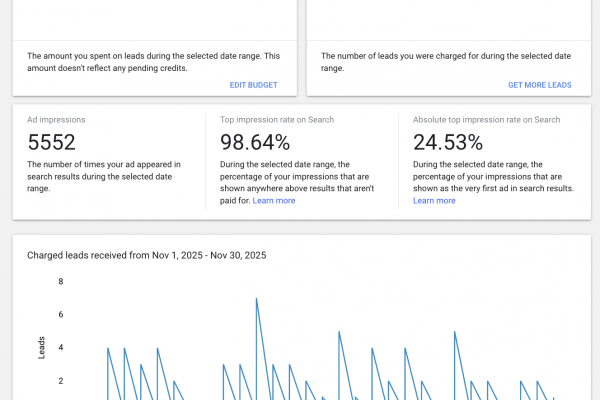Image resolution: width=600 pixels, height=400 pixels.
Task: Click the 5552 ad impressions value
Action: pos(52,143)
